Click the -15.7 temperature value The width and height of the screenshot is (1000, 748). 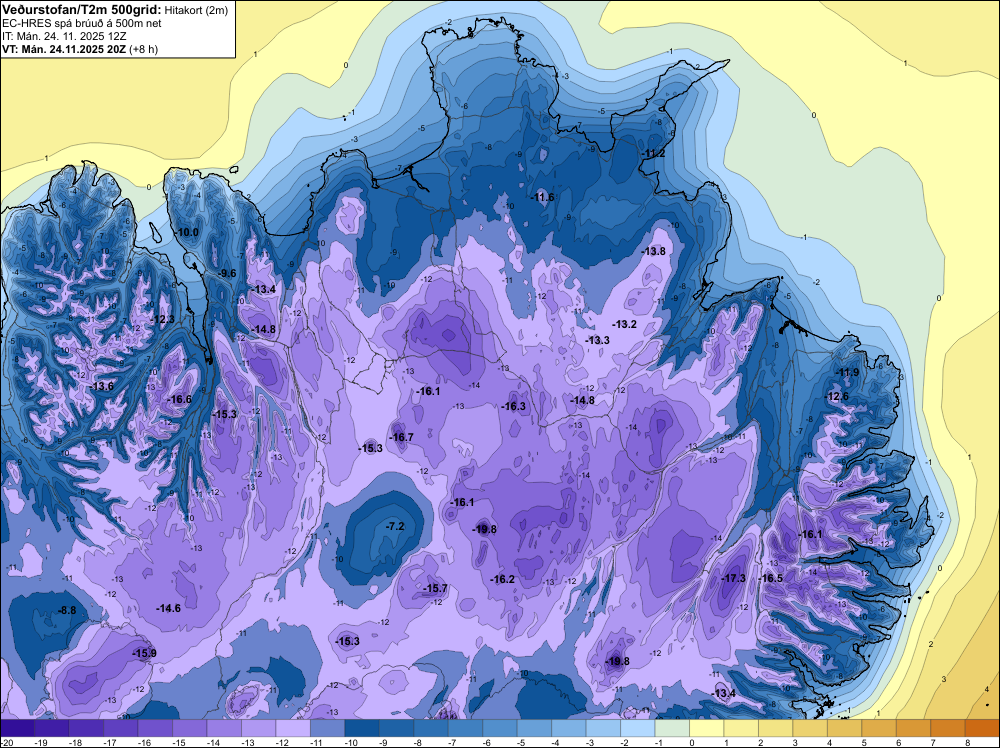tap(436, 588)
